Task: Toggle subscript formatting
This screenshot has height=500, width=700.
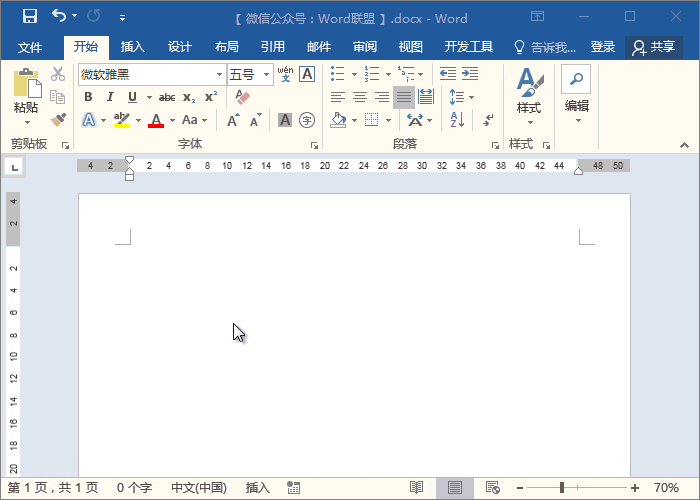Action: (189, 97)
